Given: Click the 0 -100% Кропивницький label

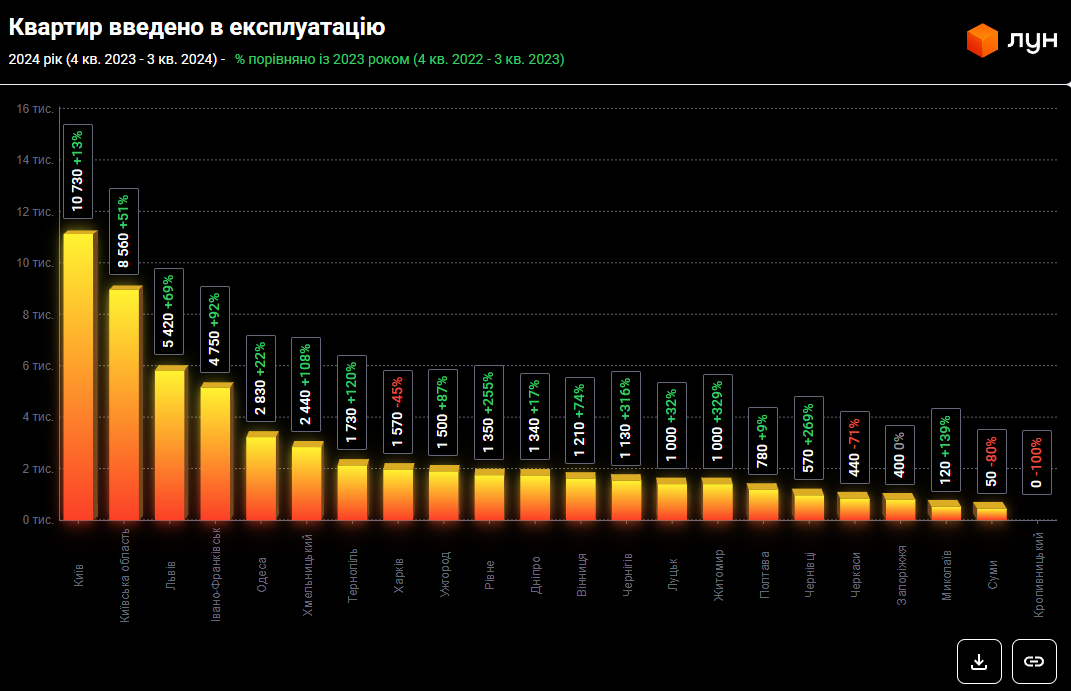Looking at the screenshot, I should (x=1037, y=462).
